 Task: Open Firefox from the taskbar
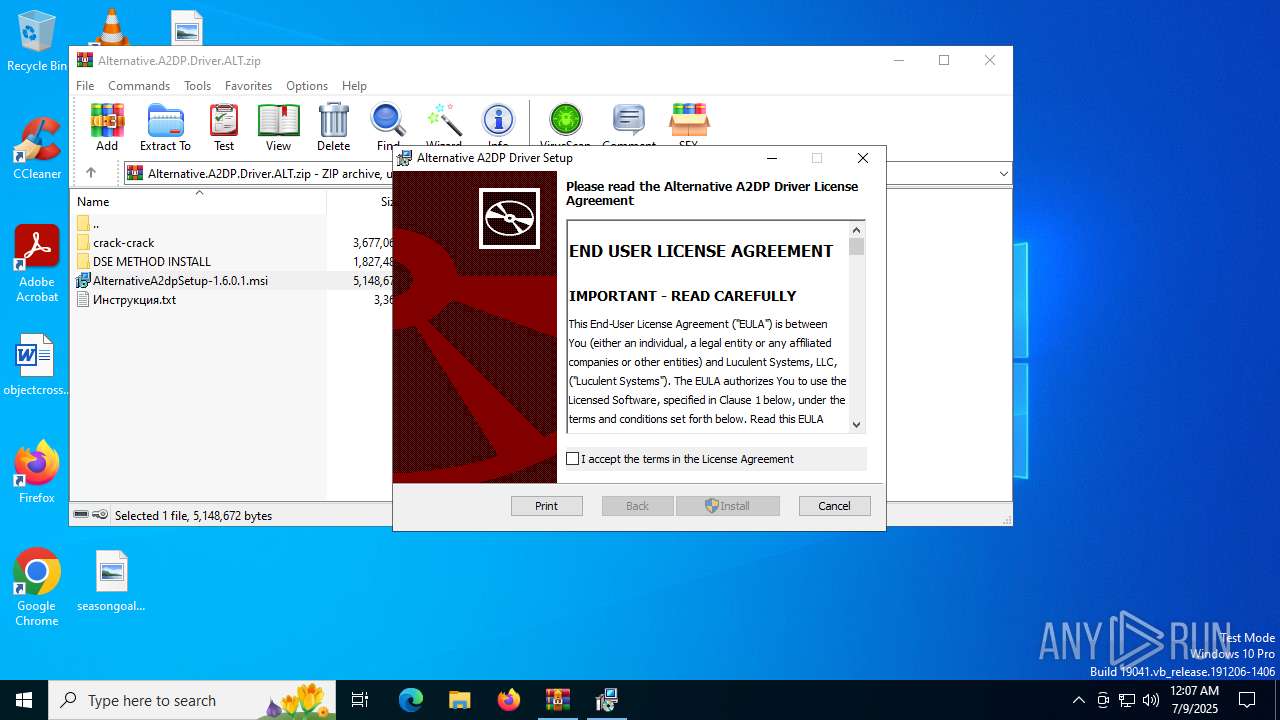tap(509, 700)
